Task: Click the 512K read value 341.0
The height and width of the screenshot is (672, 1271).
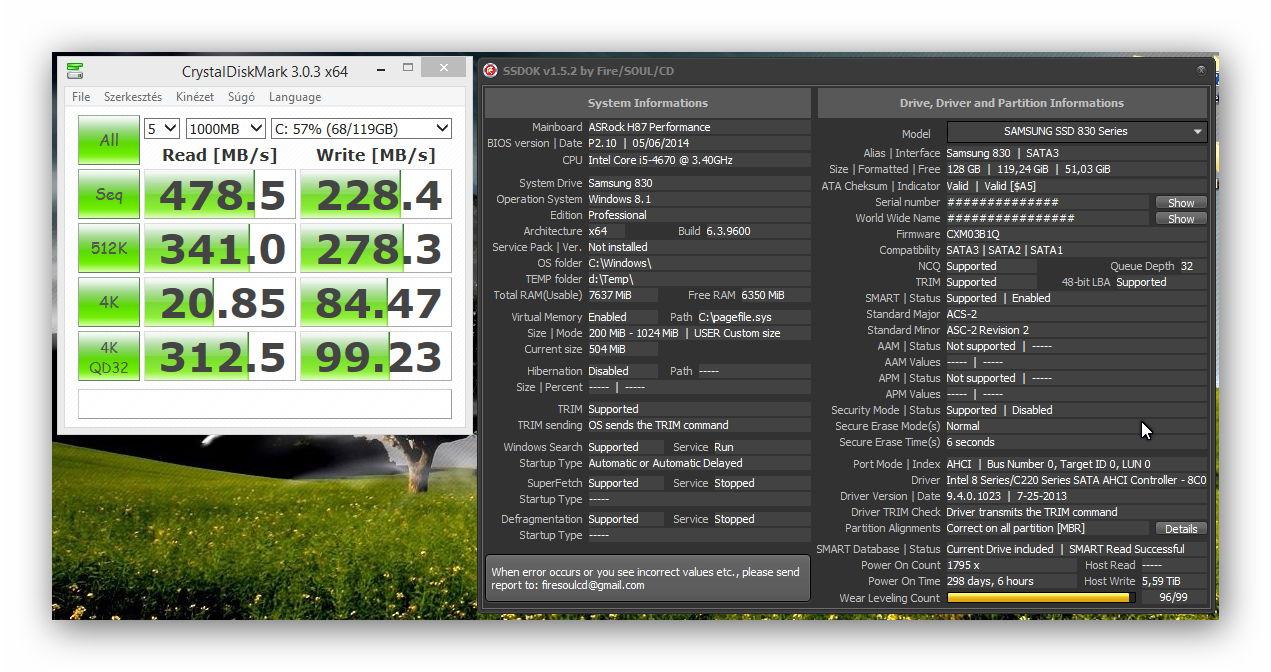Action: point(221,249)
